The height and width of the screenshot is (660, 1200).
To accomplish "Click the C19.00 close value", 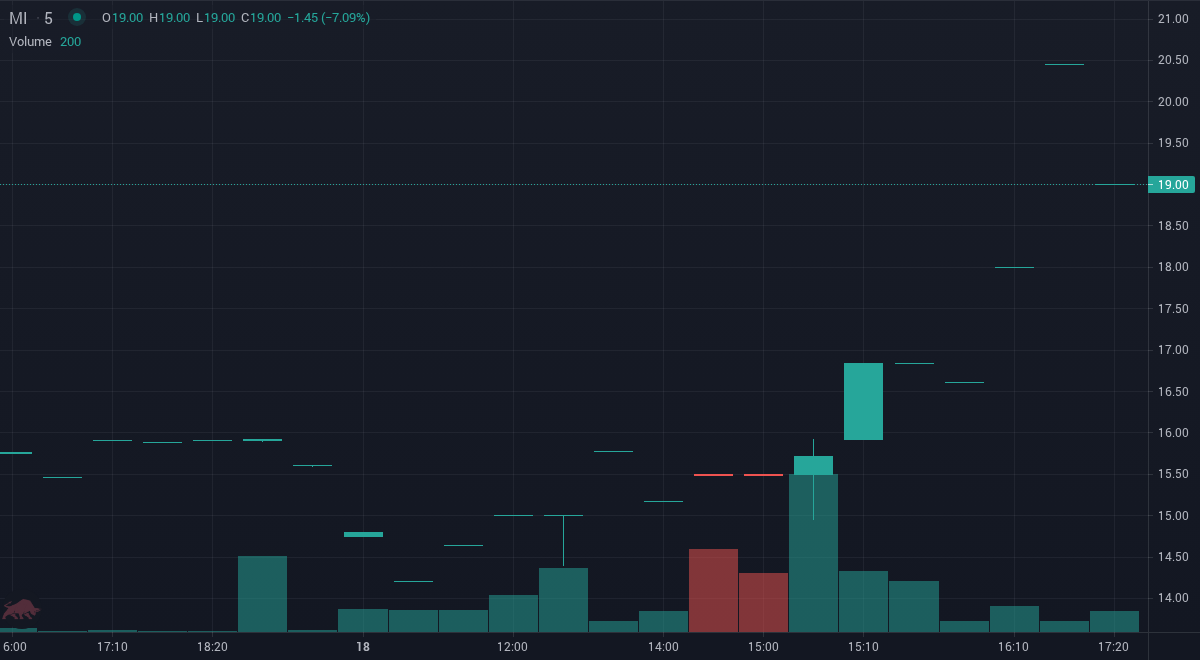I will pyautogui.click(x=260, y=18).
